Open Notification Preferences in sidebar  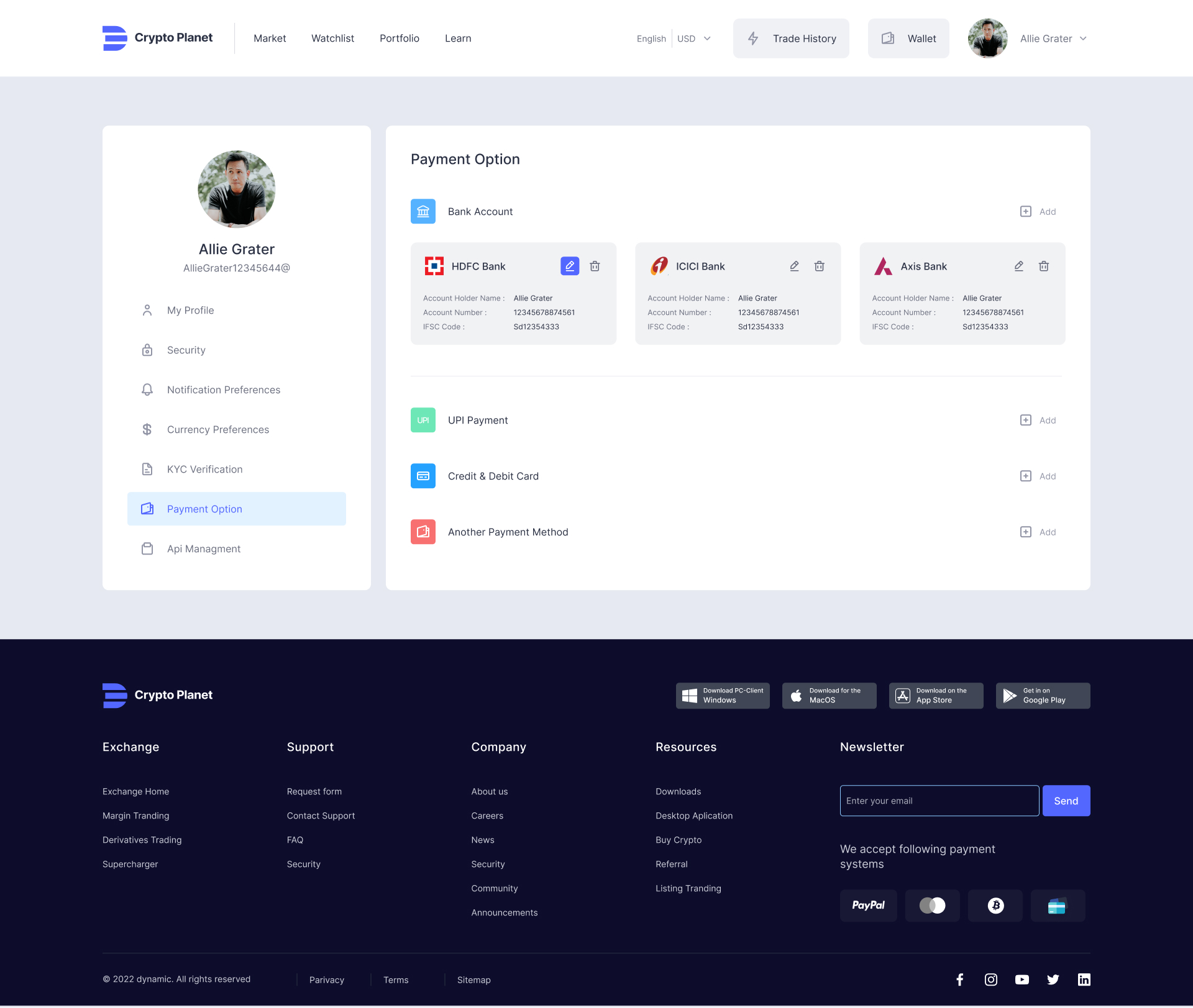pyautogui.click(x=223, y=390)
